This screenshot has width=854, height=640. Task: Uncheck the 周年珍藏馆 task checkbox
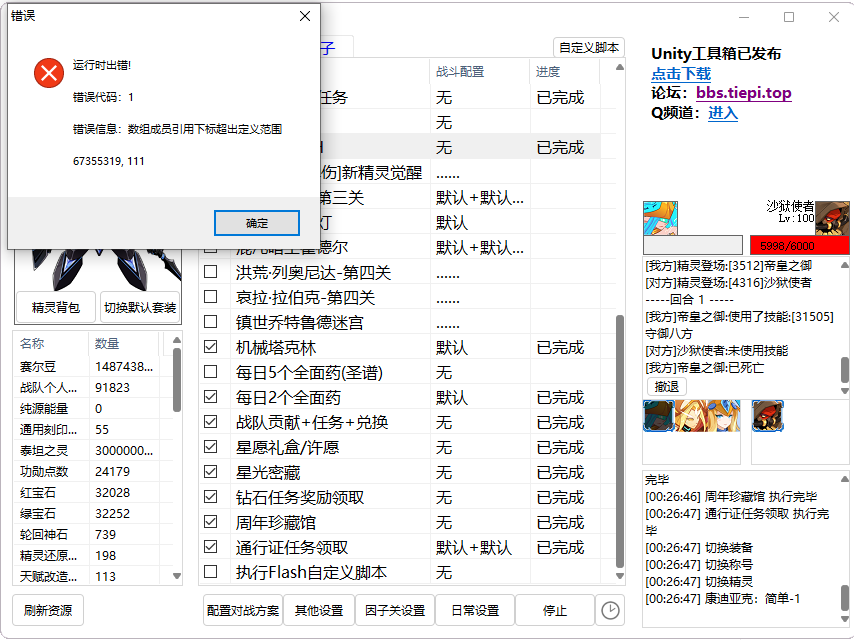tap(210, 521)
